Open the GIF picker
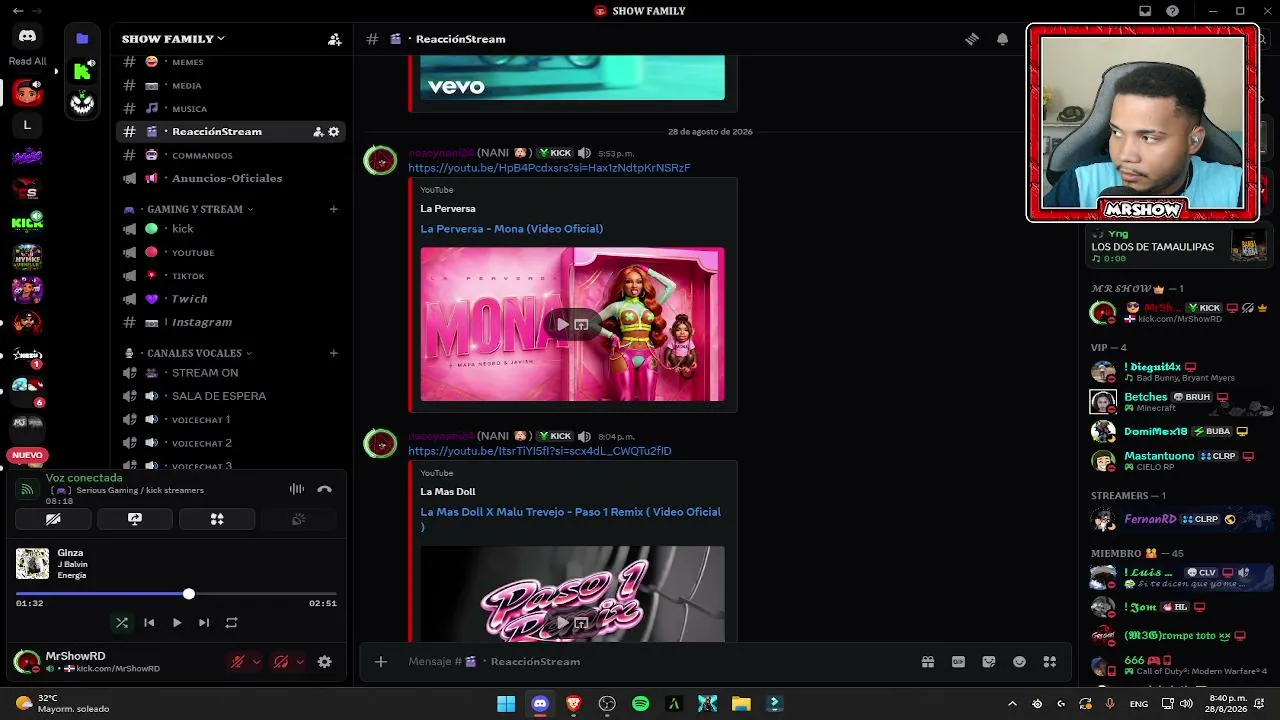Screen dimensions: 1280x720 (958, 662)
